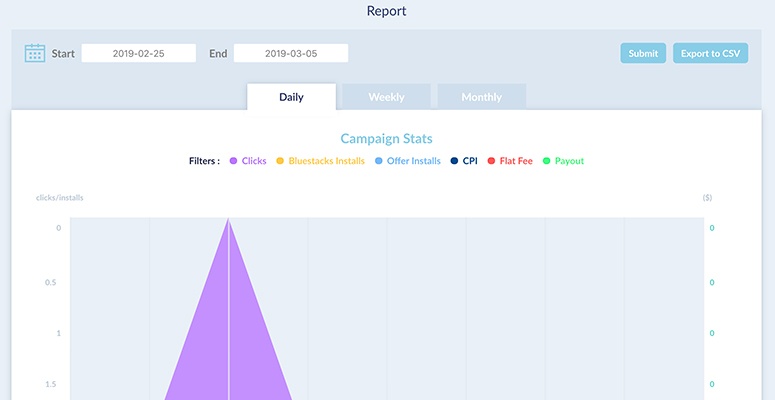Hide Bluestacks Installs series via its label
Screen dimensions: 775x400
coord(327,161)
